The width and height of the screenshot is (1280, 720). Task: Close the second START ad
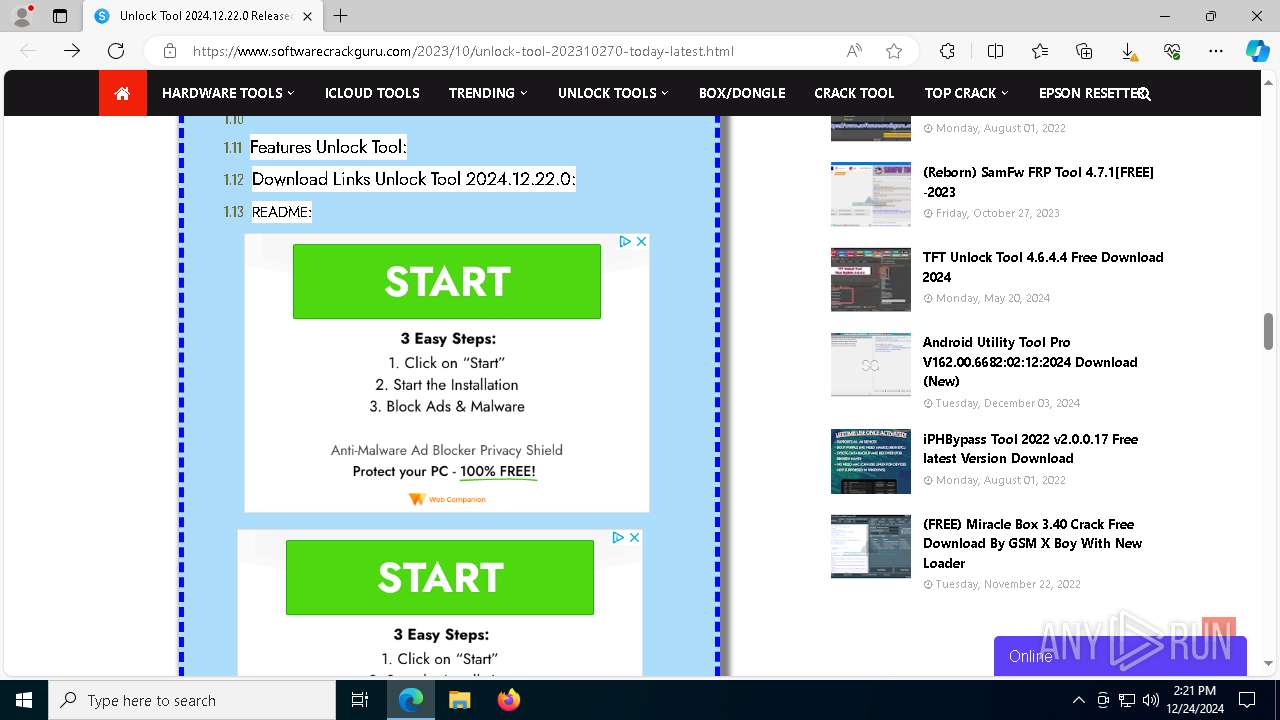(x=634, y=537)
